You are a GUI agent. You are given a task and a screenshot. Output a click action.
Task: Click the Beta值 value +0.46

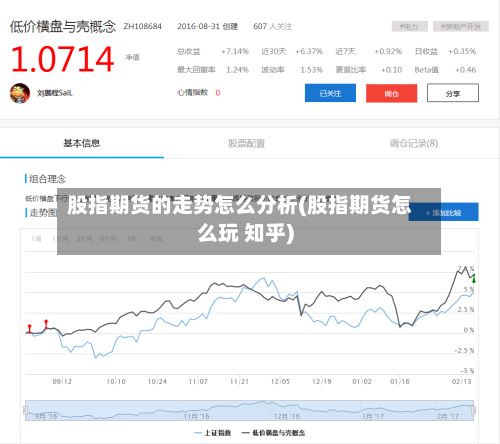(x=465, y=70)
